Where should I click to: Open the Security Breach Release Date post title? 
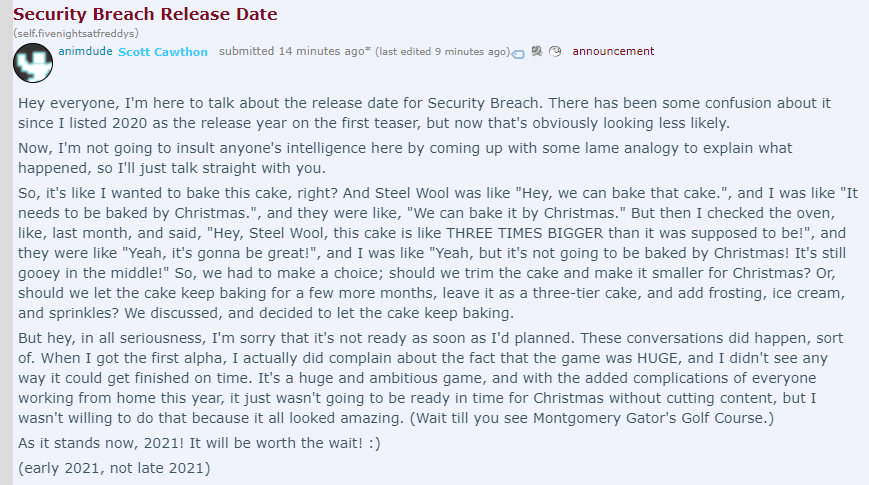[x=145, y=14]
